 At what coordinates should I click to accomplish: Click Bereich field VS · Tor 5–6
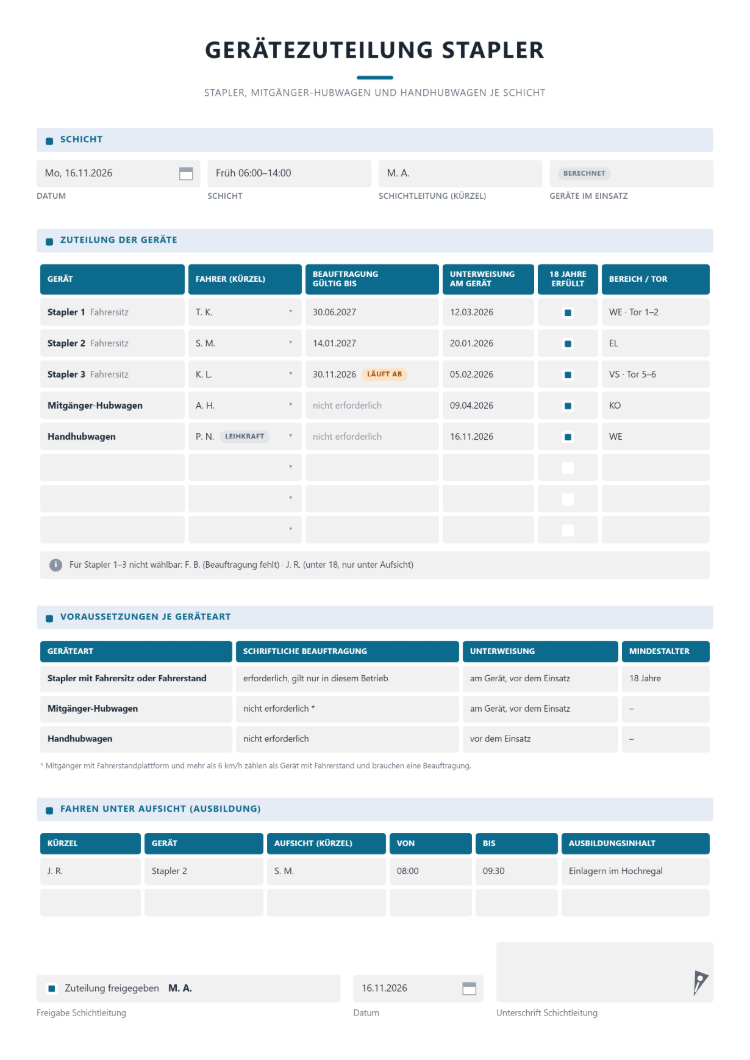pyautogui.click(x=655, y=375)
